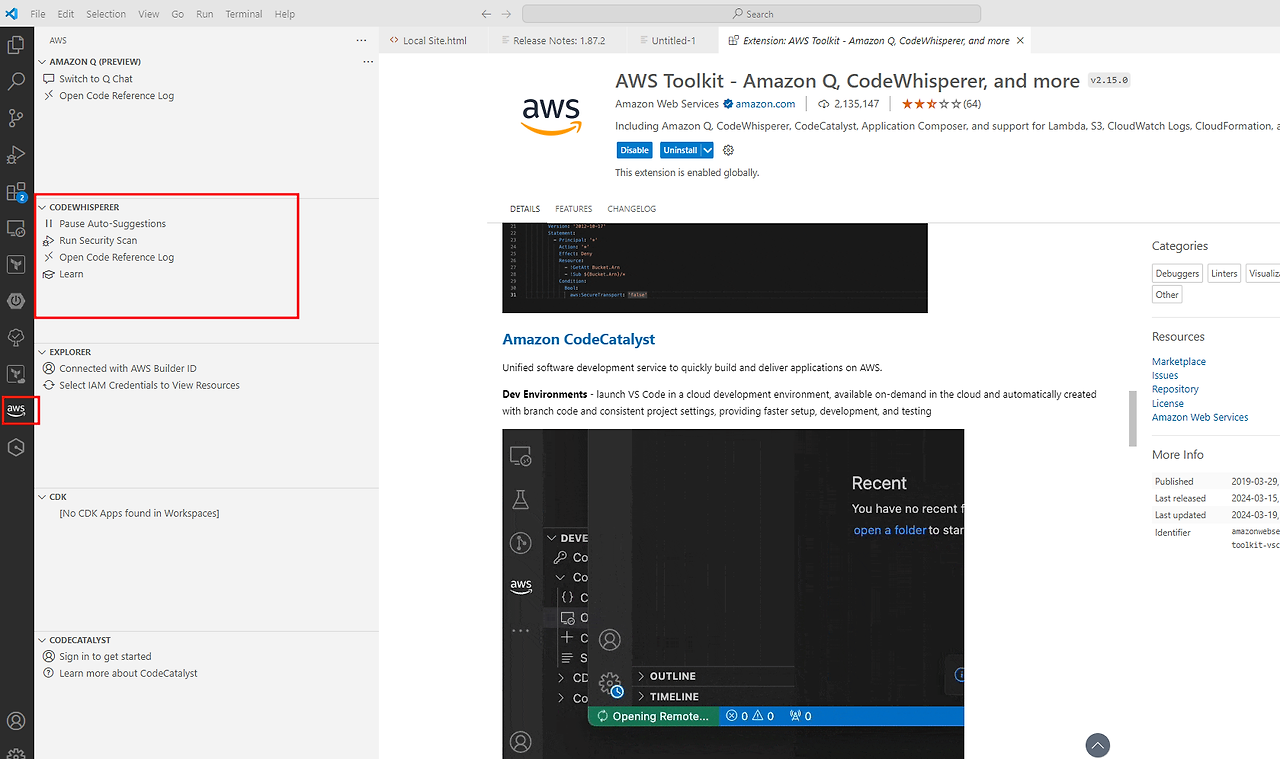Click the pause icon beside Pause Auto-Suggestions

pos(49,224)
